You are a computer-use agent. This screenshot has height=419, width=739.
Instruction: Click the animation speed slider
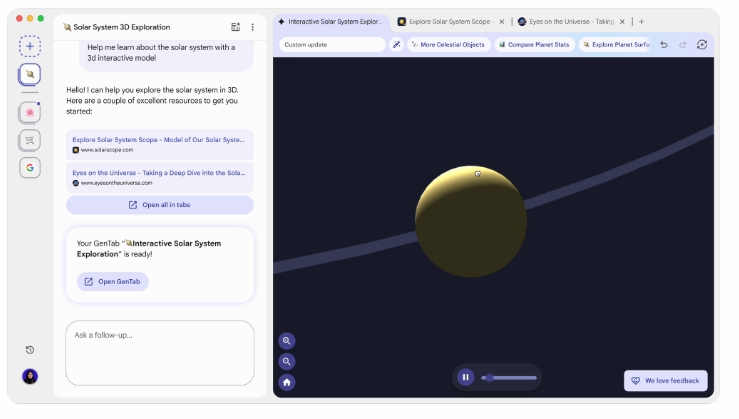tap(509, 377)
